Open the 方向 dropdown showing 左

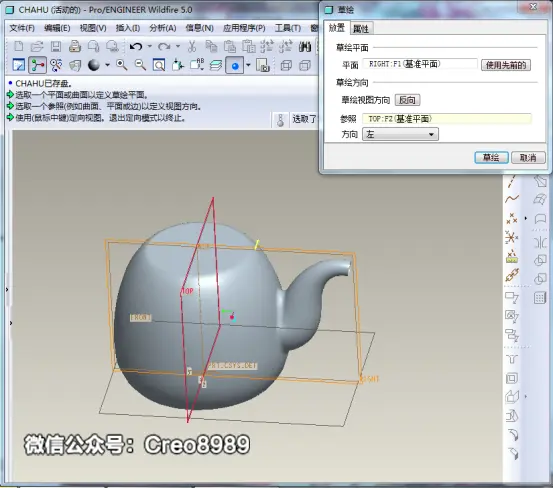point(400,134)
